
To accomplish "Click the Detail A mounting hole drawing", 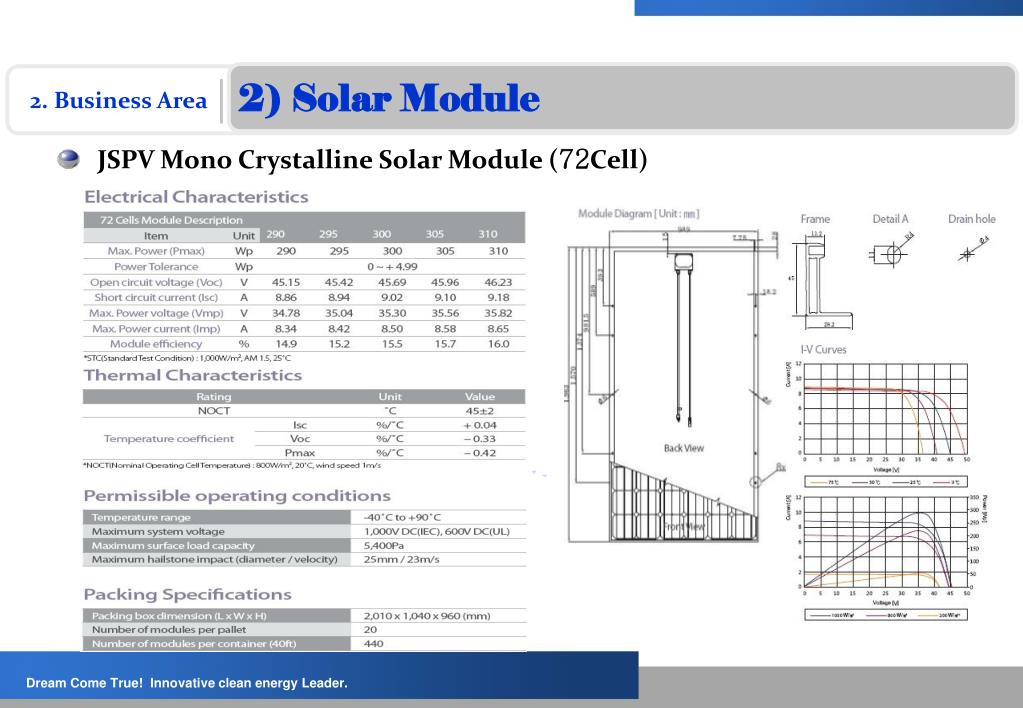I will click(x=892, y=251).
